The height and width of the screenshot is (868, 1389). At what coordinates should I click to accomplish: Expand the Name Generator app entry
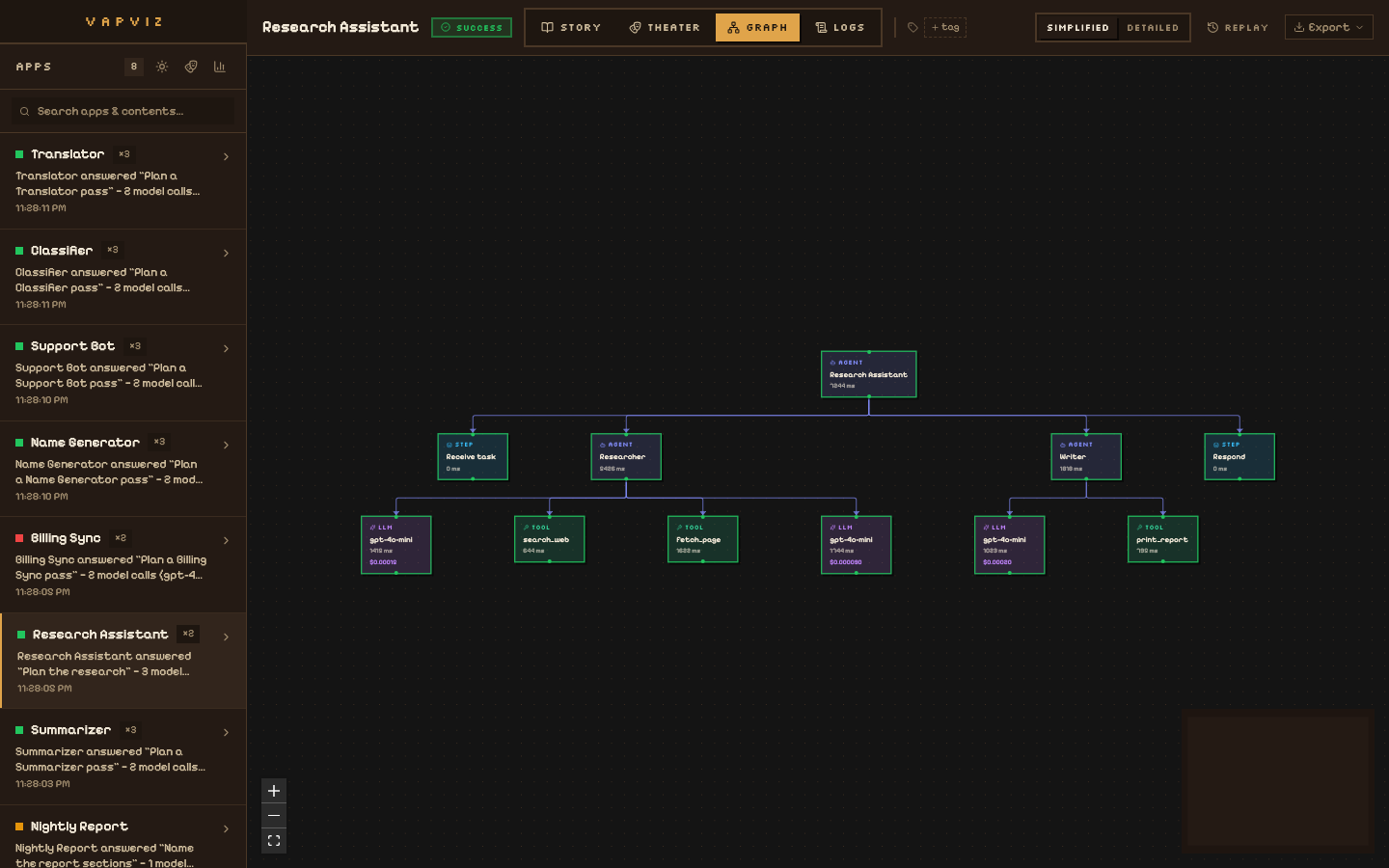coord(226,445)
